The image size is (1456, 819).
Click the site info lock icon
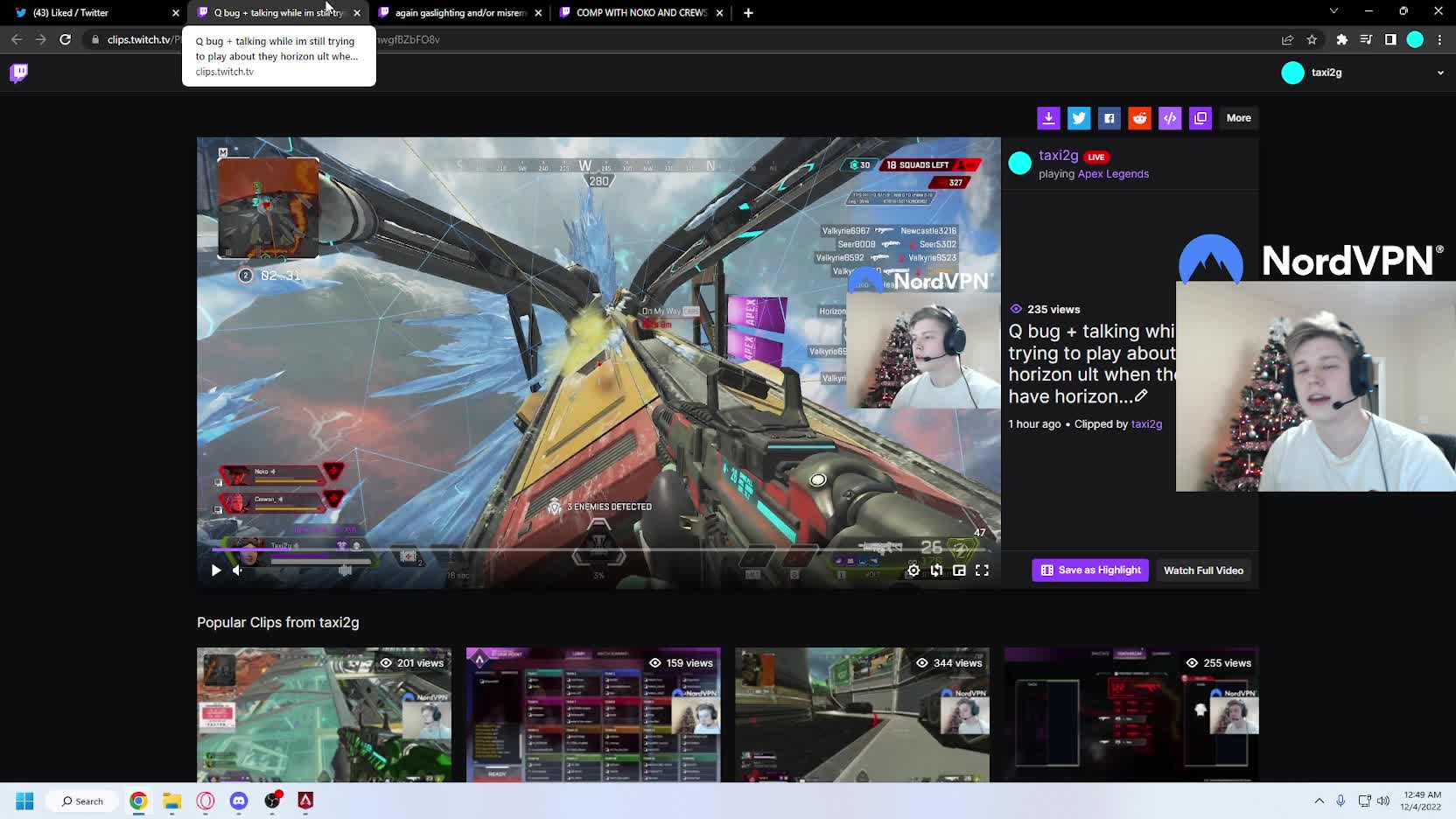point(95,39)
